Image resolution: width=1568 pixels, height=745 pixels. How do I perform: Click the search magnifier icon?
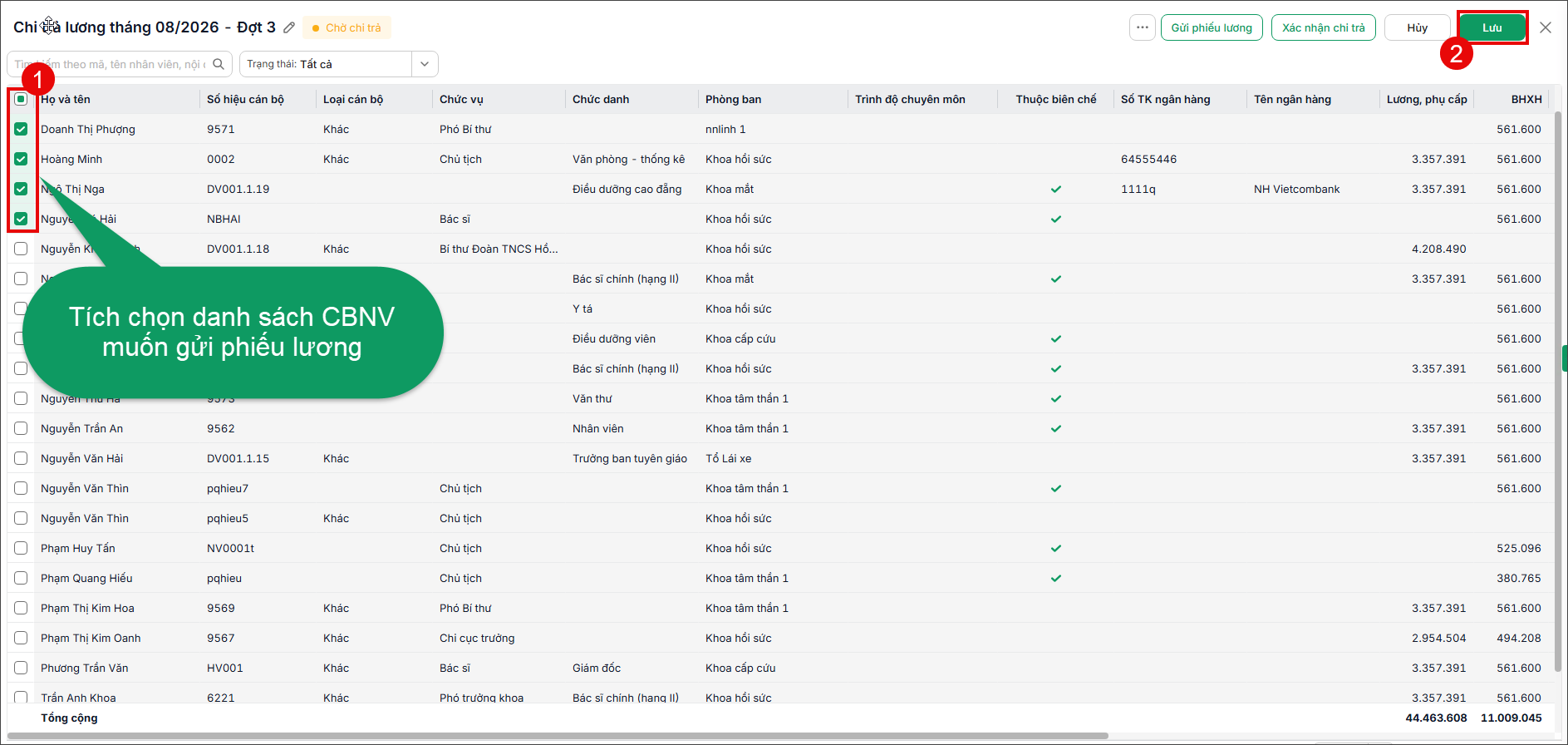(x=219, y=64)
